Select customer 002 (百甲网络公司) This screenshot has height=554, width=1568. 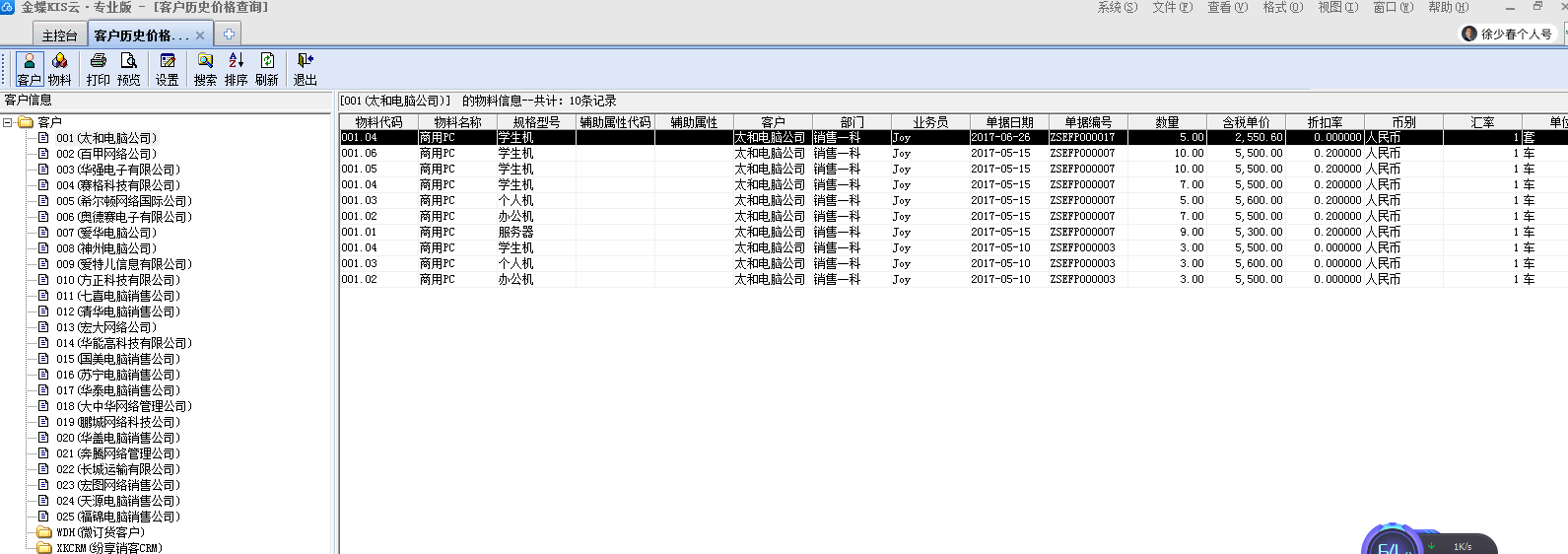(105, 154)
